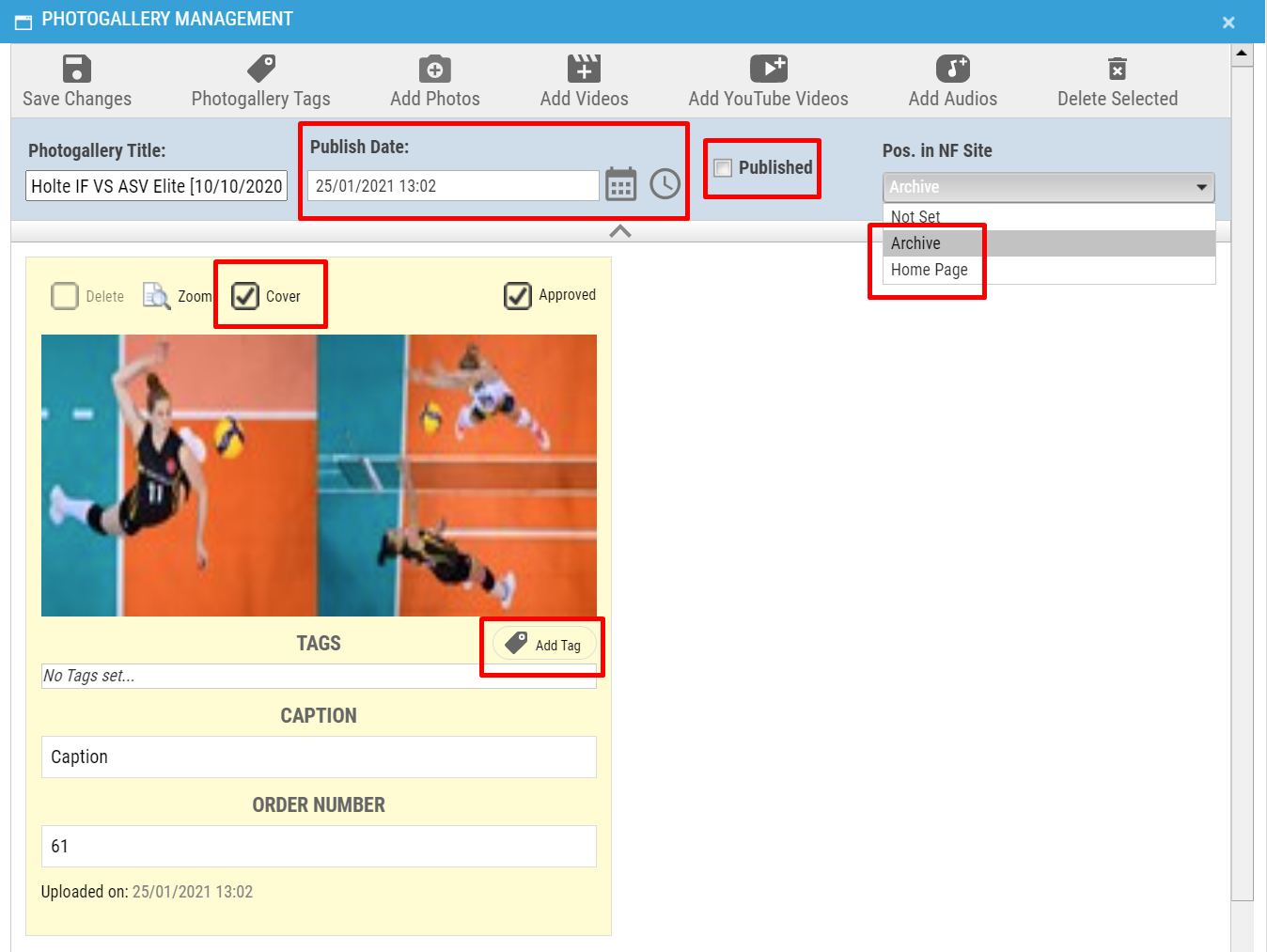Click the Add Audios music note icon

click(x=952, y=69)
